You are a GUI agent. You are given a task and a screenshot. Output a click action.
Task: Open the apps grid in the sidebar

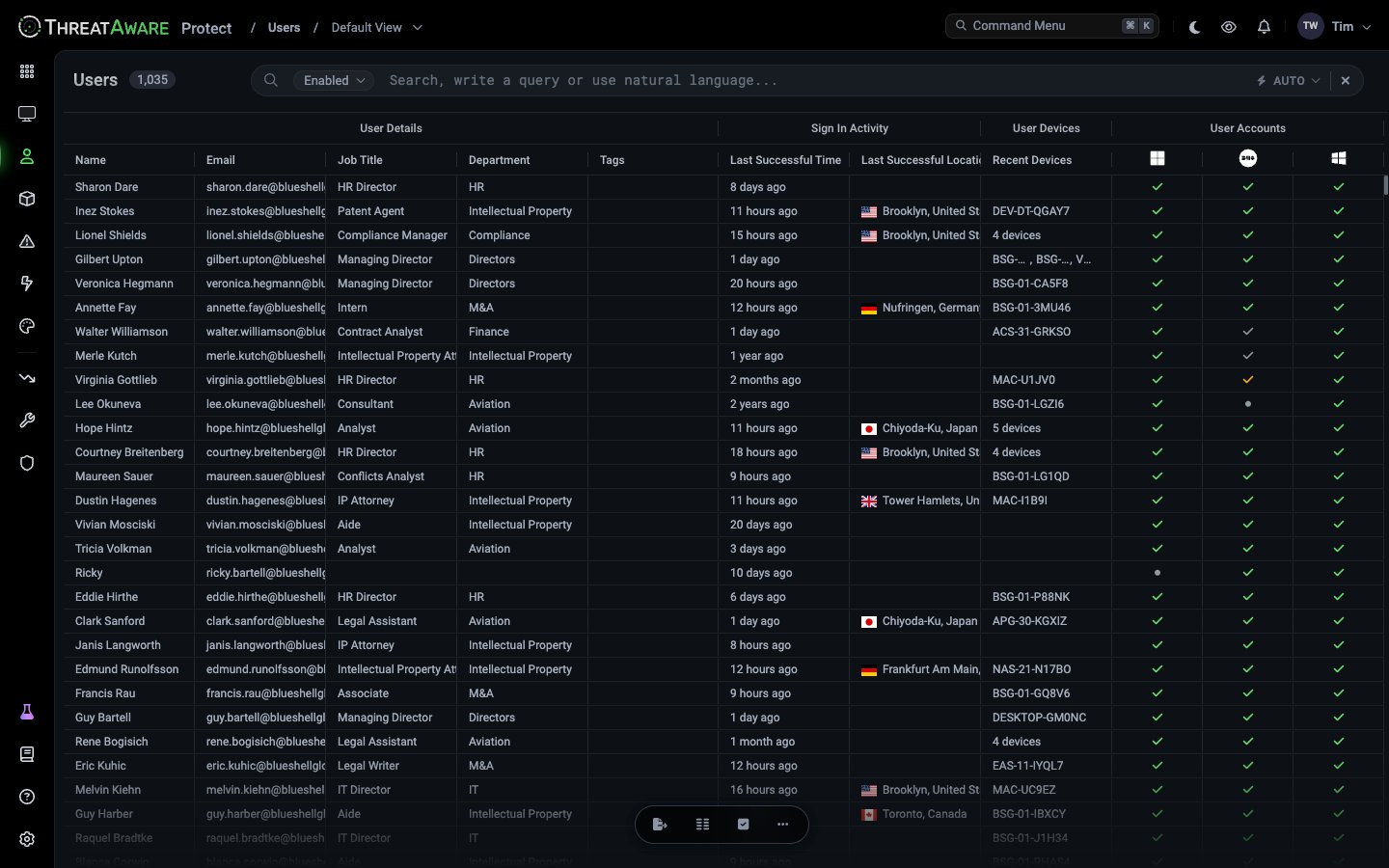pyautogui.click(x=27, y=71)
